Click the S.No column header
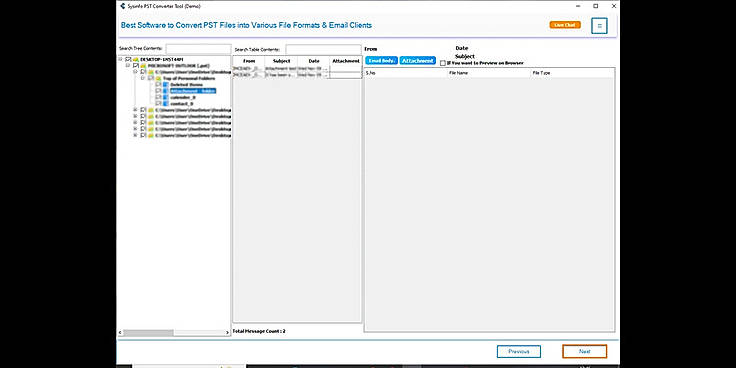Image resolution: width=736 pixels, height=368 pixels. [406, 73]
